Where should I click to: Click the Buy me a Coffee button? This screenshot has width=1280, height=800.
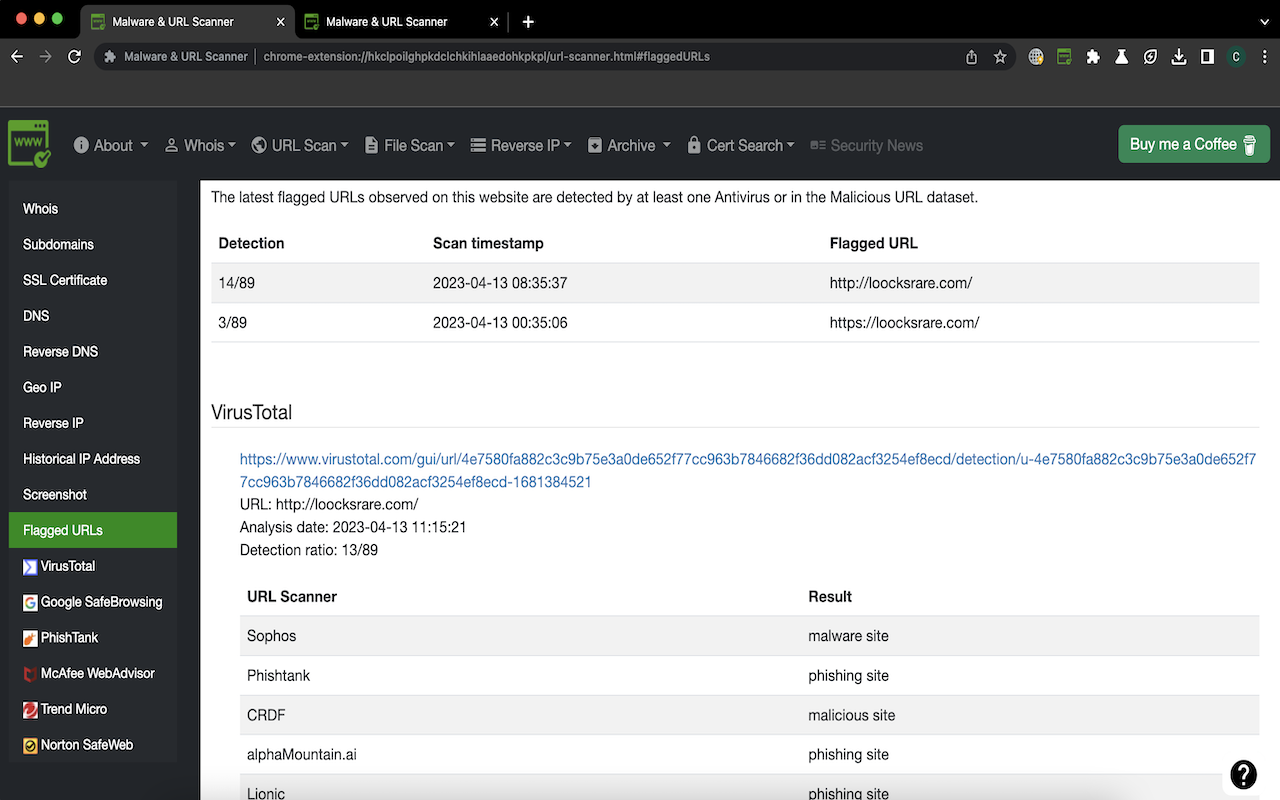click(x=1193, y=144)
